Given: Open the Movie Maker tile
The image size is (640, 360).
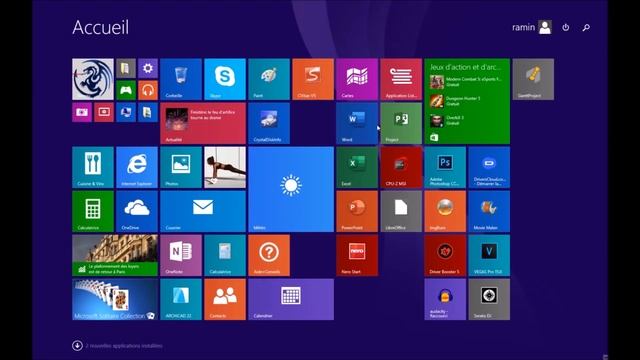Looking at the screenshot, I should click(x=489, y=211).
